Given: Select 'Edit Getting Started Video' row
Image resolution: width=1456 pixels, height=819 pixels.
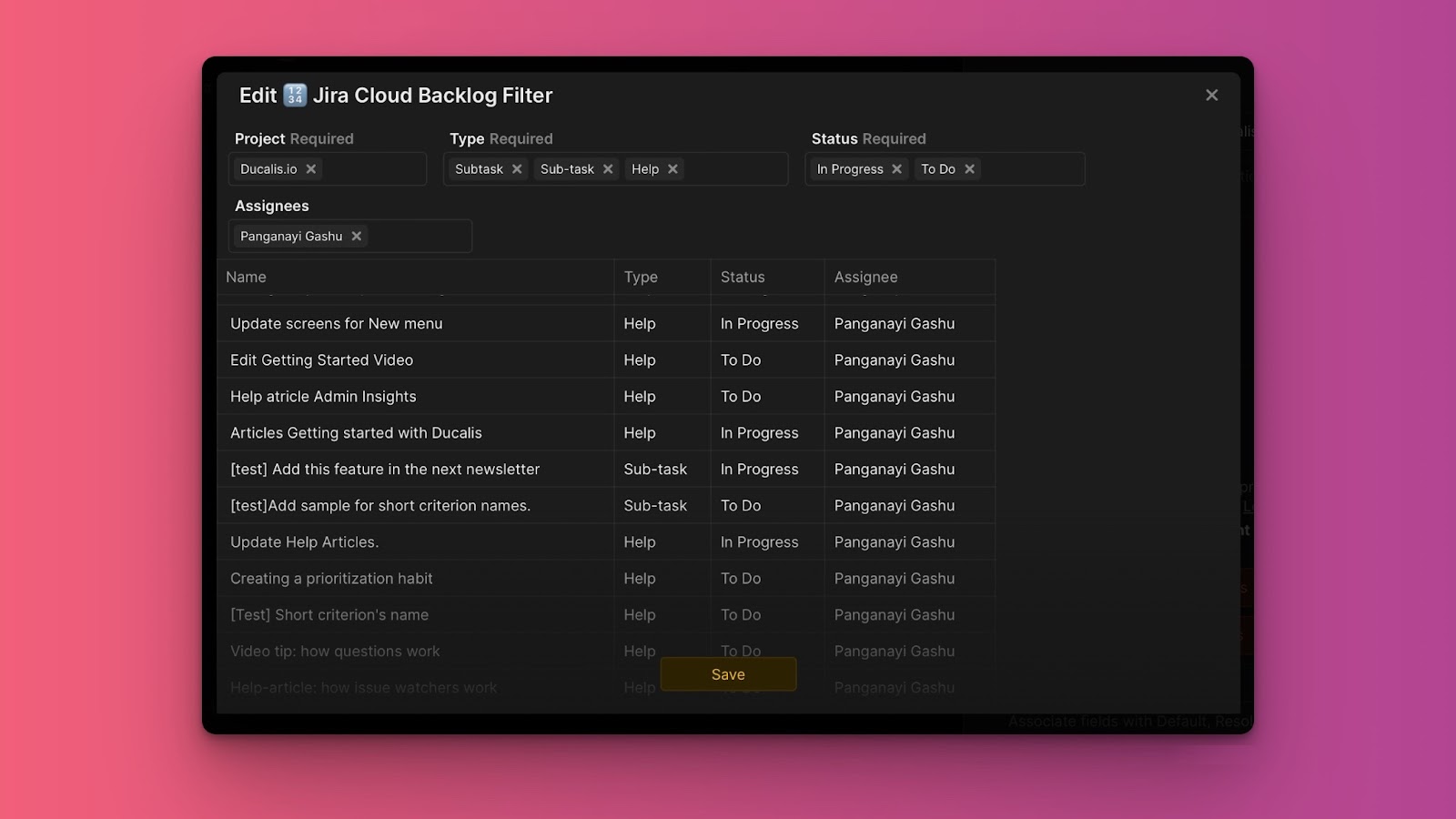Looking at the screenshot, I should [x=606, y=360].
